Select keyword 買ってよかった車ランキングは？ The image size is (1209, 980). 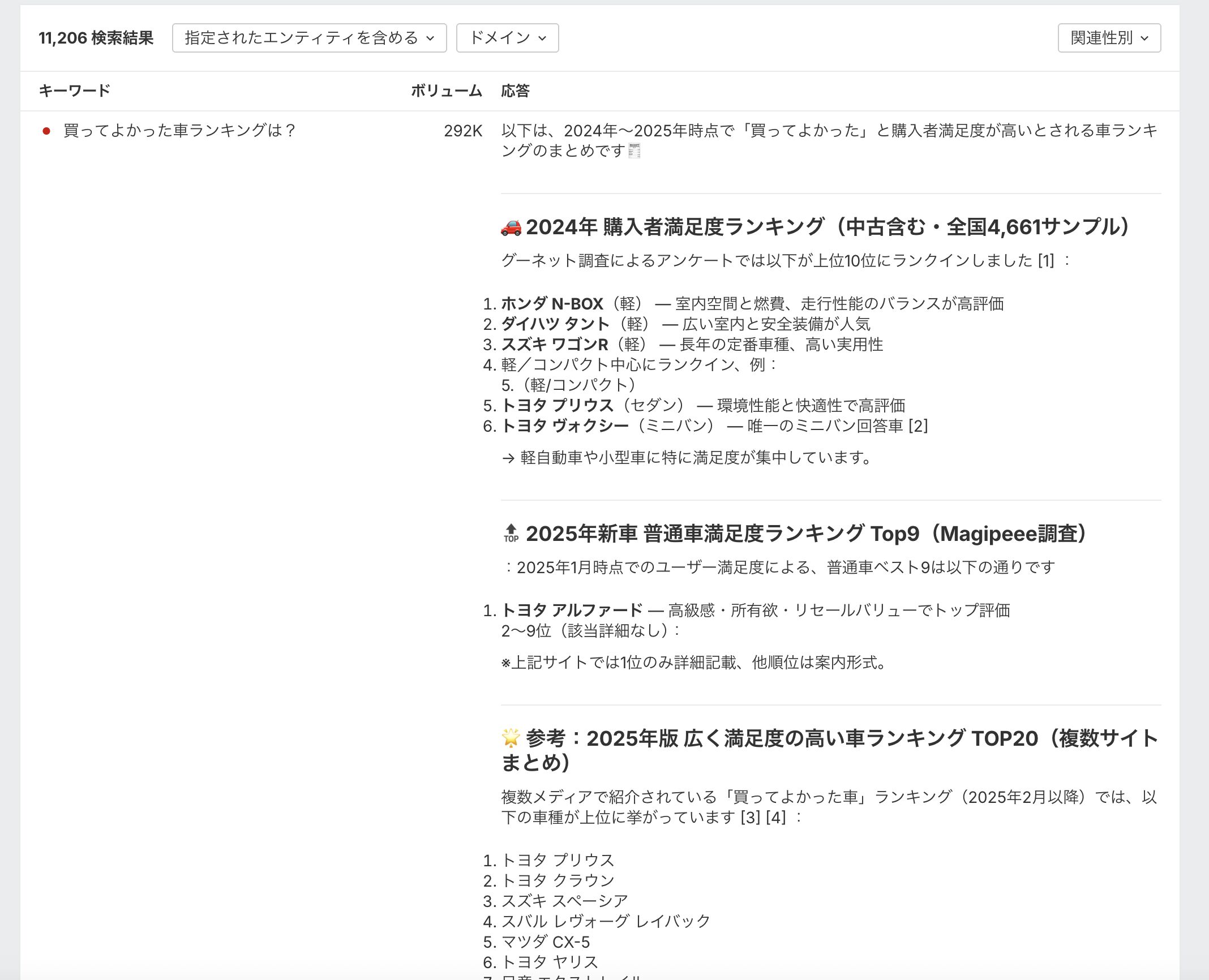click(x=179, y=131)
